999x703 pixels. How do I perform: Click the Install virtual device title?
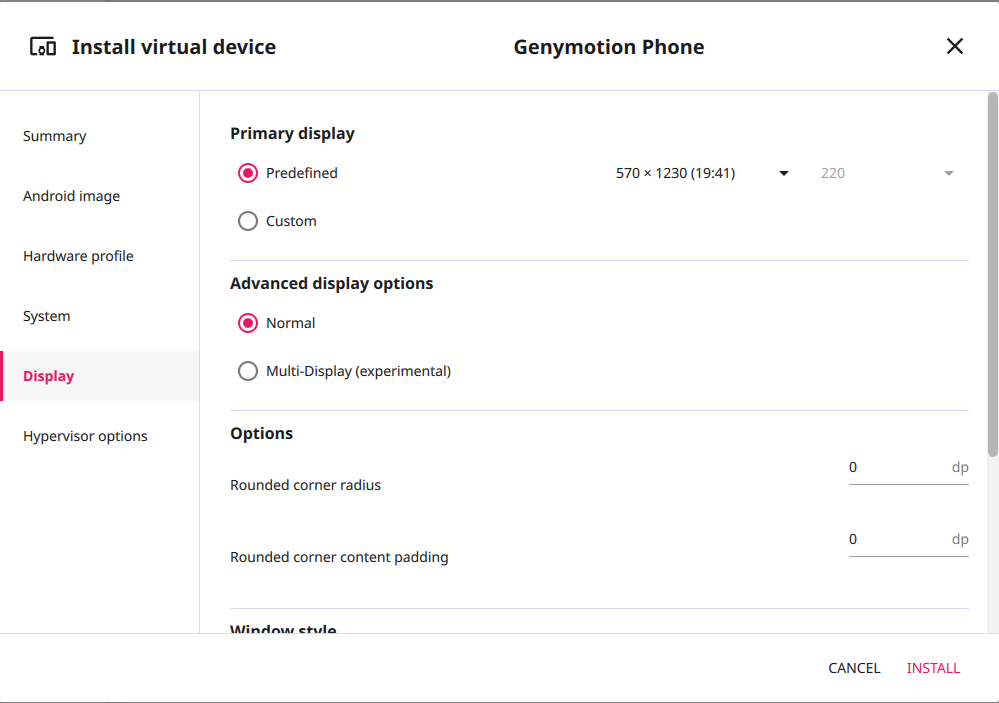[x=173, y=46]
